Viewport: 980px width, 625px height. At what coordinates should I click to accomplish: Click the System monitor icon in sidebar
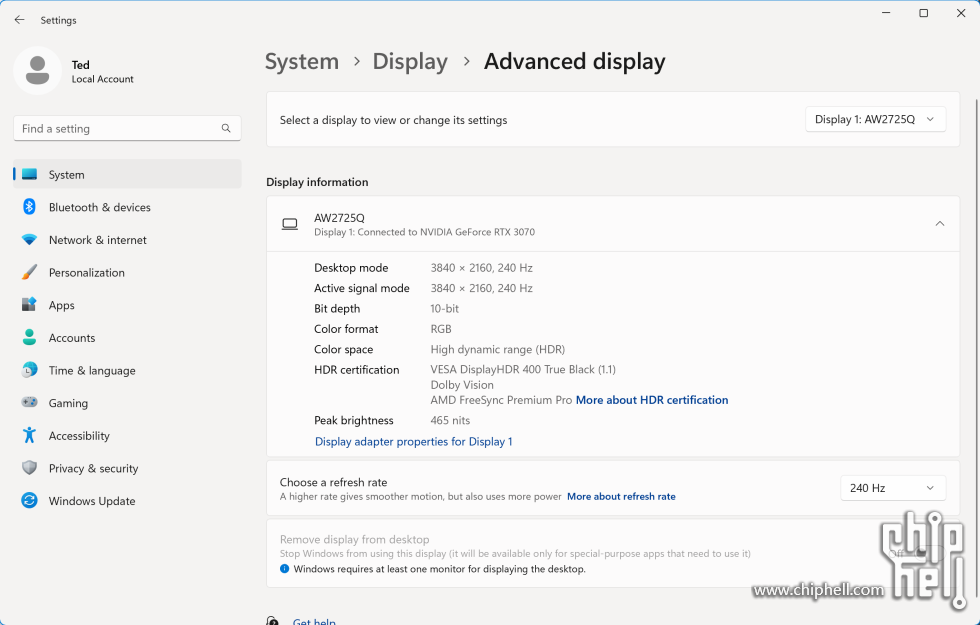(29, 174)
